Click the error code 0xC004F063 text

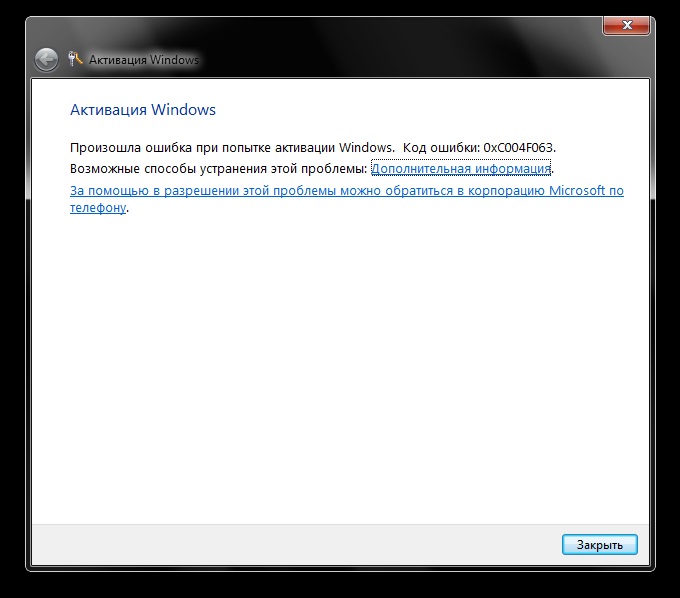tap(519, 148)
